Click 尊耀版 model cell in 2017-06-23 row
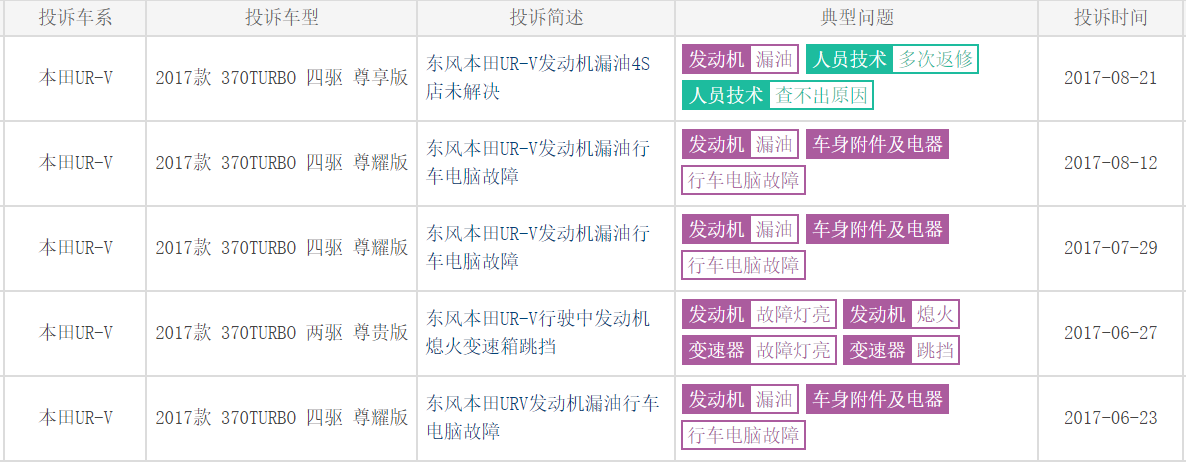The height and width of the screenshot is (466, 1186). pos(281,418)
